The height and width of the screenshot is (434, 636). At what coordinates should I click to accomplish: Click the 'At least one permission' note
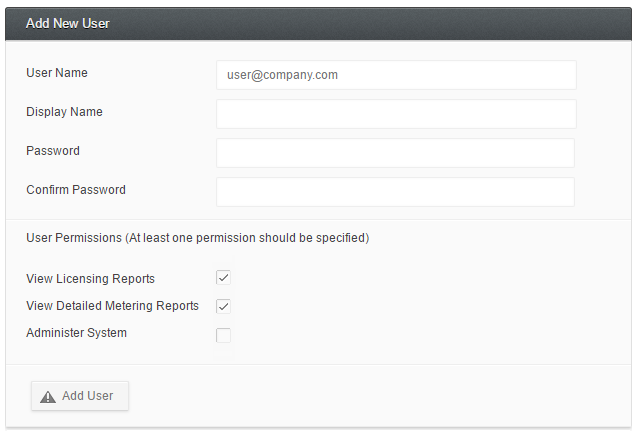tap(247, 238)
